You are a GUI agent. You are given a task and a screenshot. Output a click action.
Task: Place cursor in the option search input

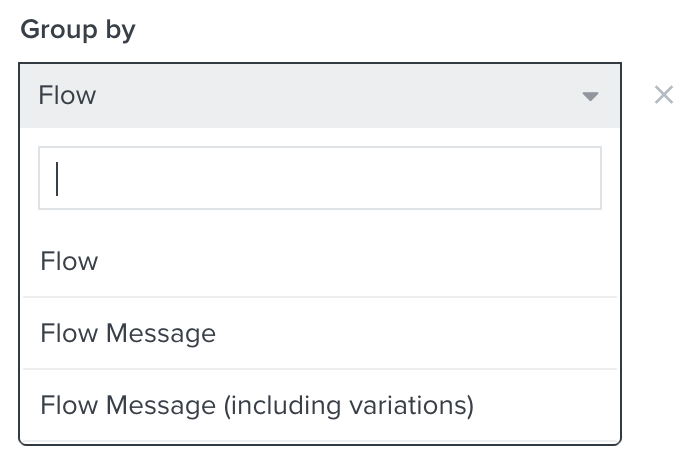click(320, 178)
